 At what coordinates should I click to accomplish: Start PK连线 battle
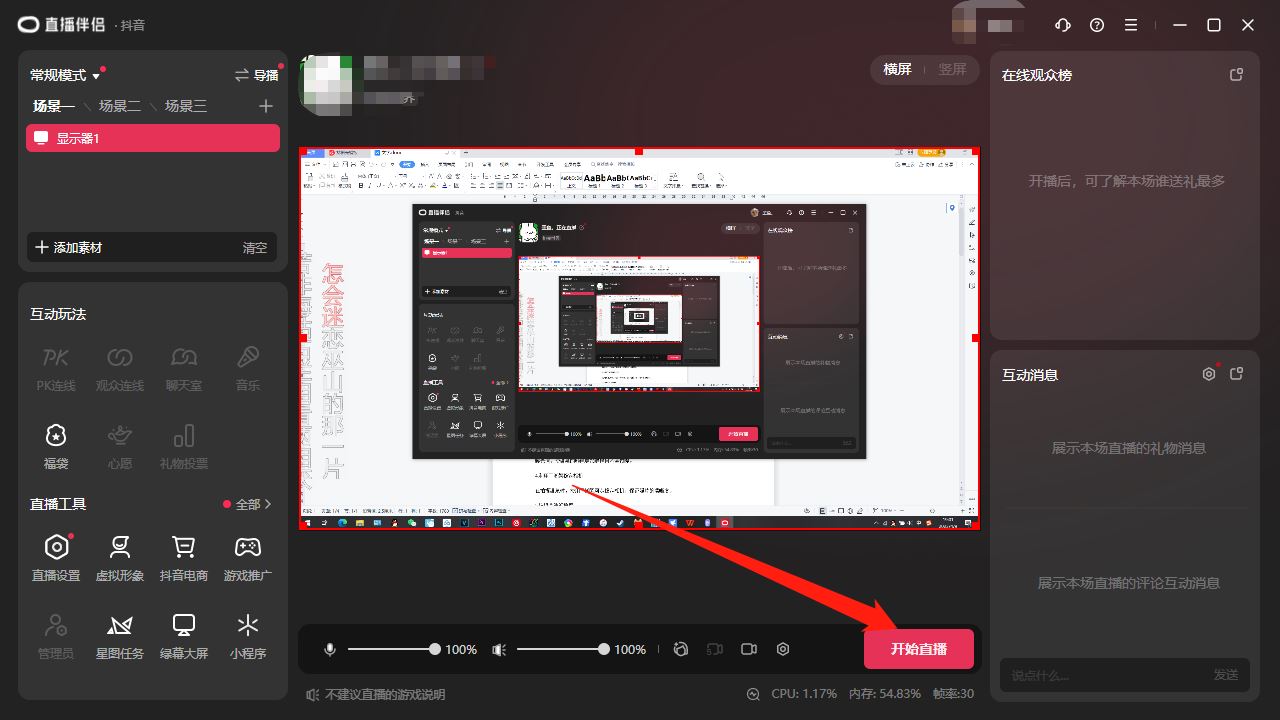point(56,368)
